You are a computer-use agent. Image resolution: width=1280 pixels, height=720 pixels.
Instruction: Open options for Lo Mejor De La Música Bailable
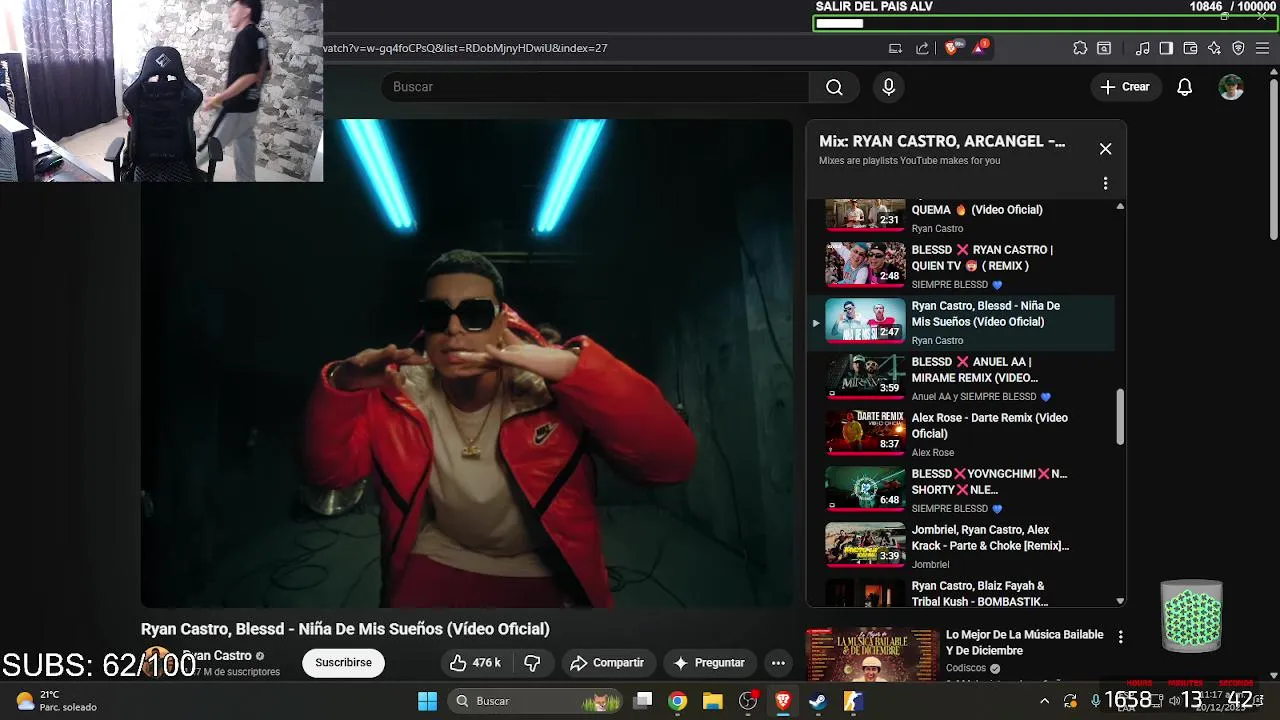click(x=1120, y=637)
